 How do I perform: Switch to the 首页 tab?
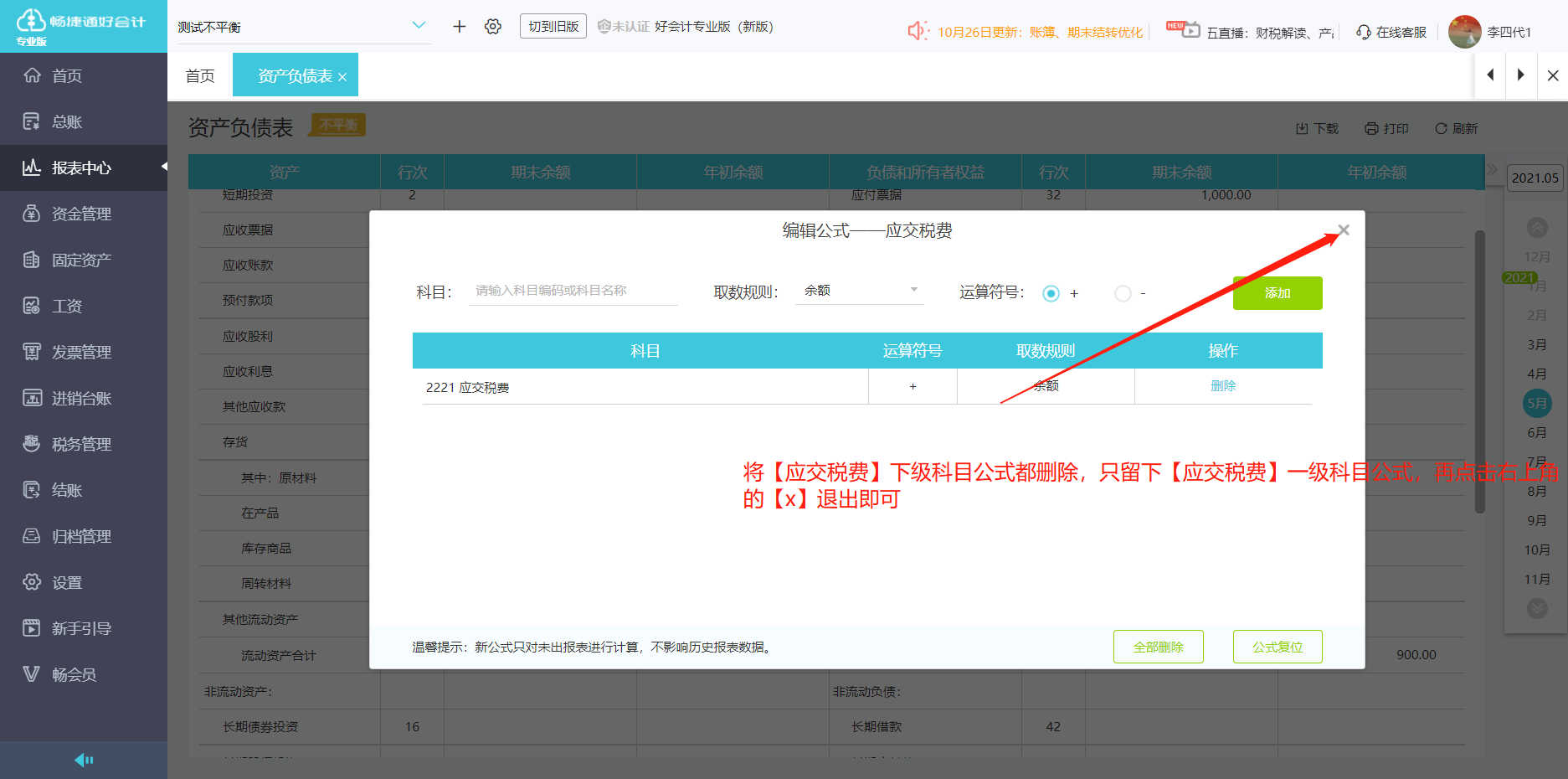point(200,75)
